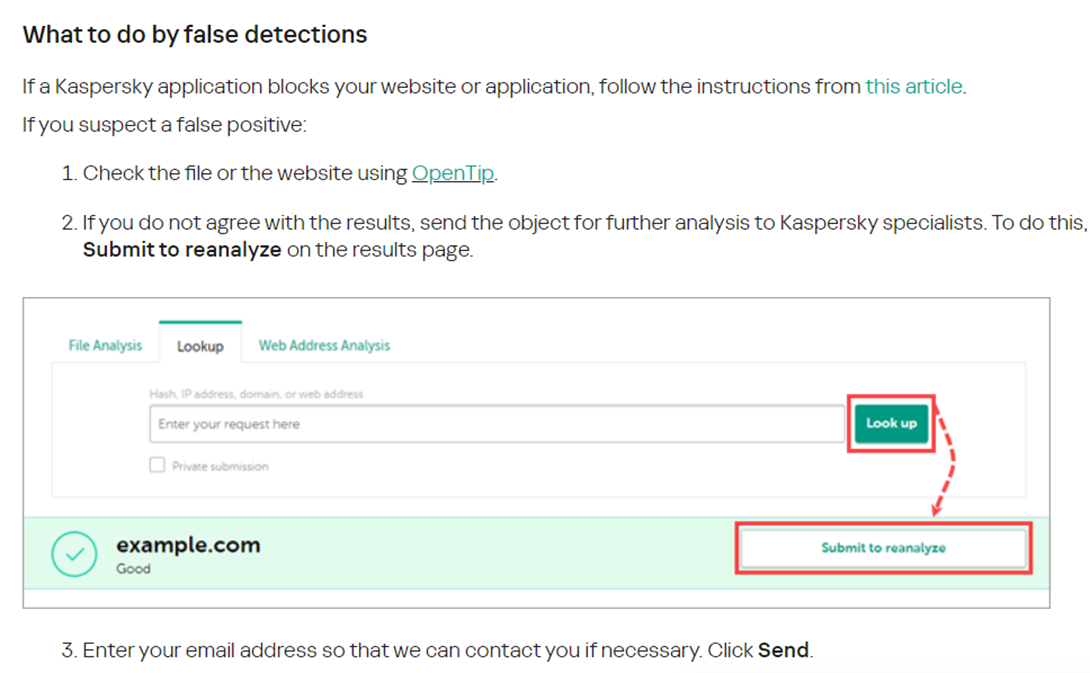Click the 'Private submission' label text
This screenshot has width=1090, height=673.
pos(220,466)
